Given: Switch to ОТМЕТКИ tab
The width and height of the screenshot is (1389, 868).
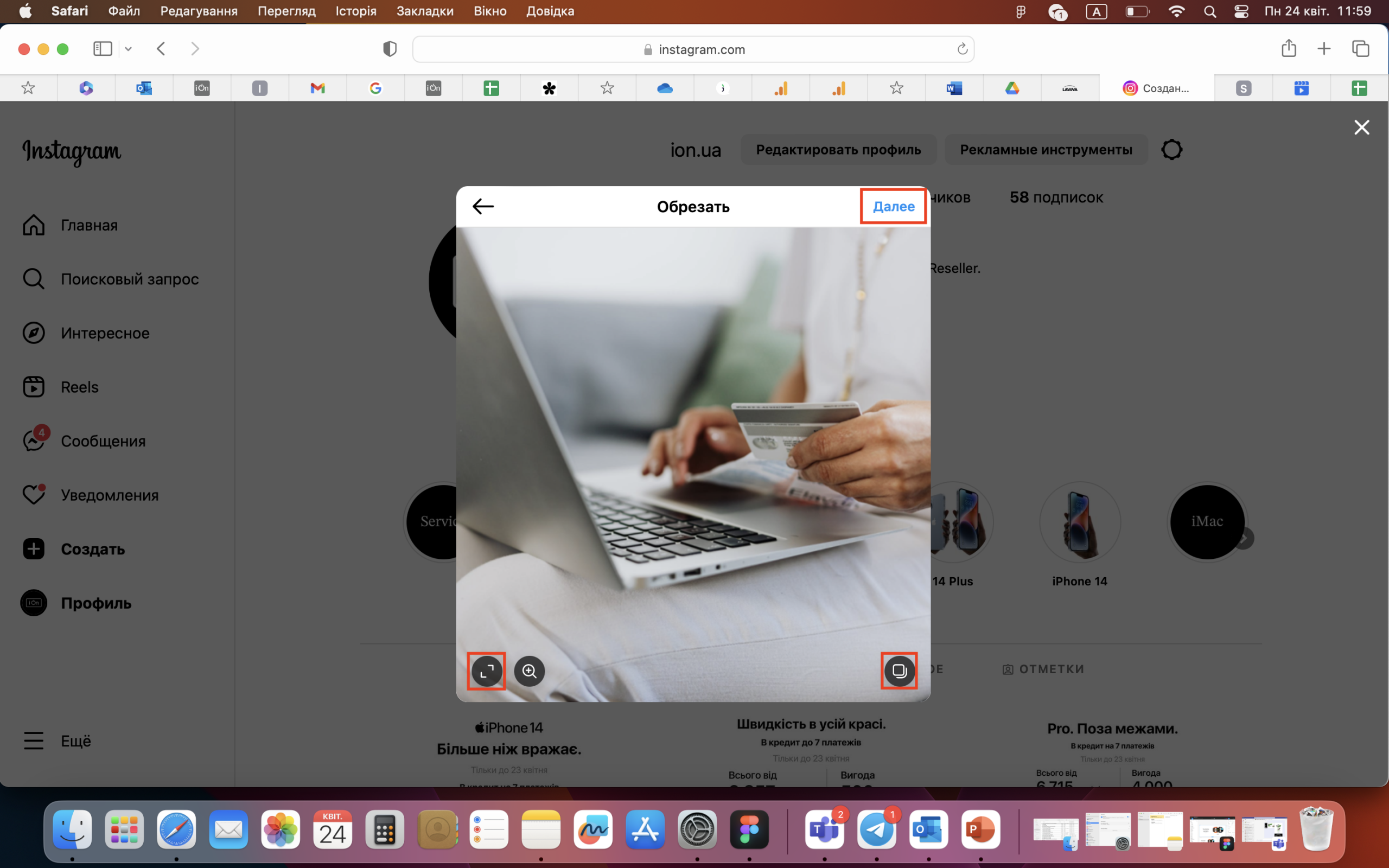Looking at the screenshot, I should tap(1043, 669).
